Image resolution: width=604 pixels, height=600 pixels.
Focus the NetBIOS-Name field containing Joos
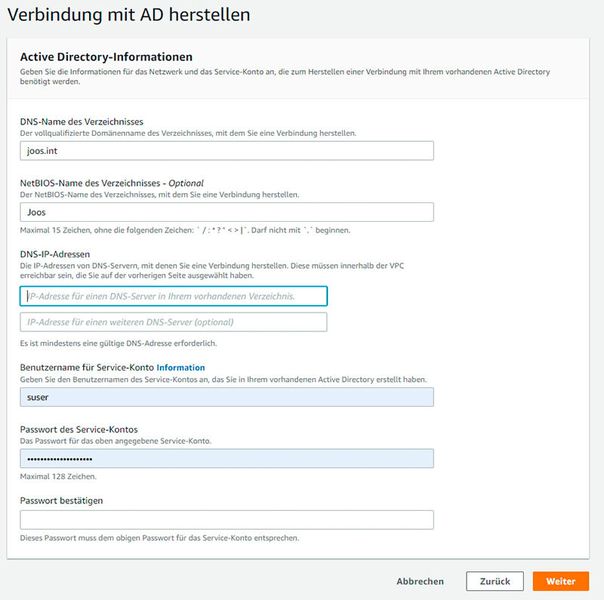pyautogui.click(x=226, y=212)
